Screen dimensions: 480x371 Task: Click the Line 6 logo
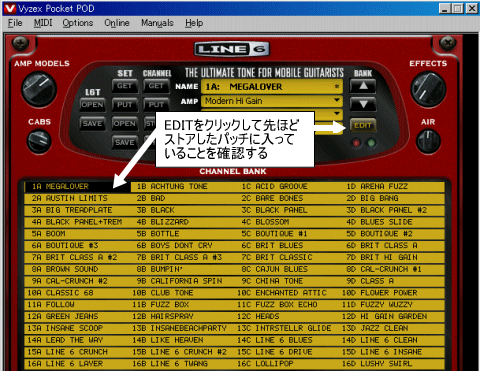232,49
